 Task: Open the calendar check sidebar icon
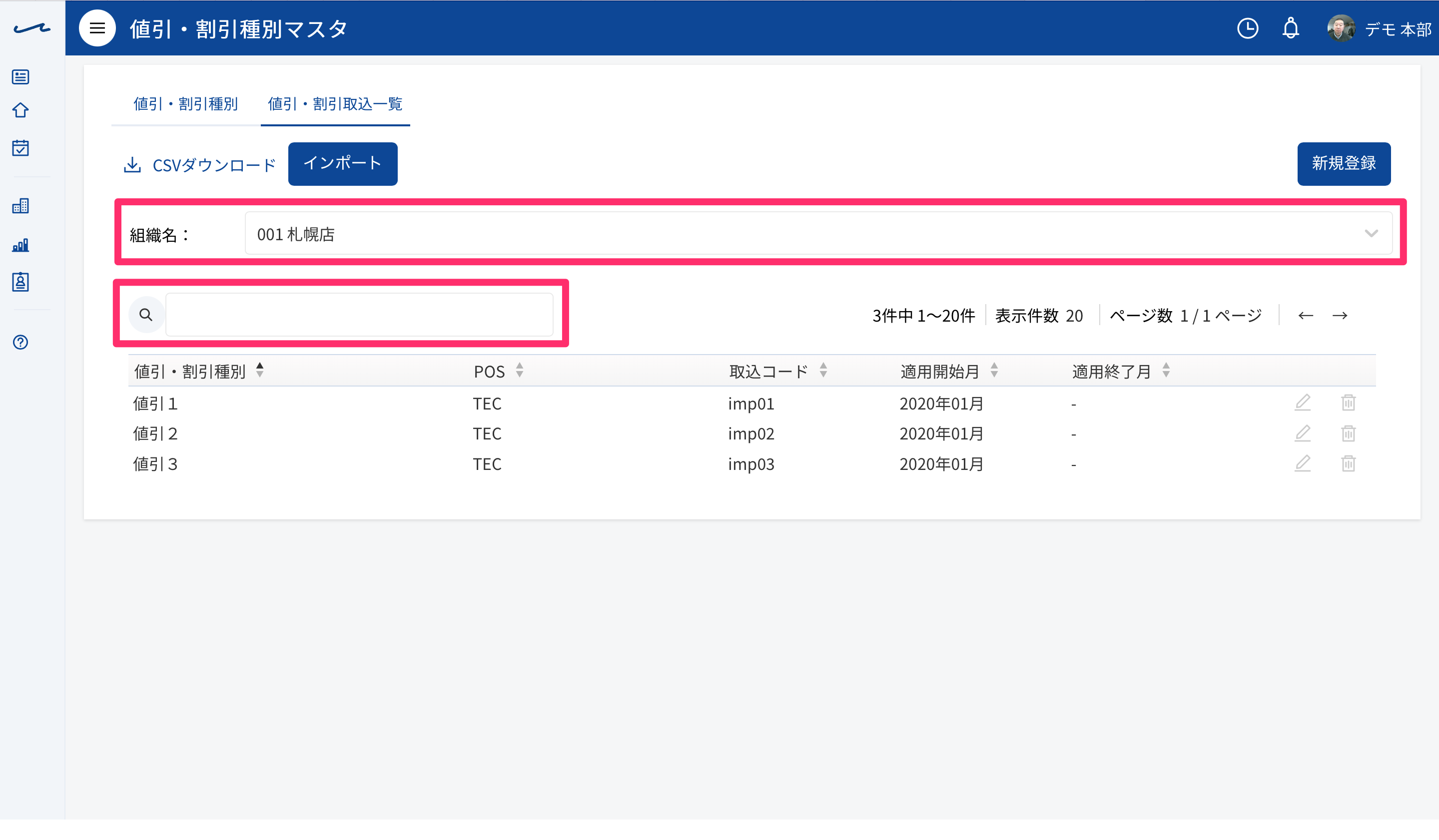click(x=20, y=148)
